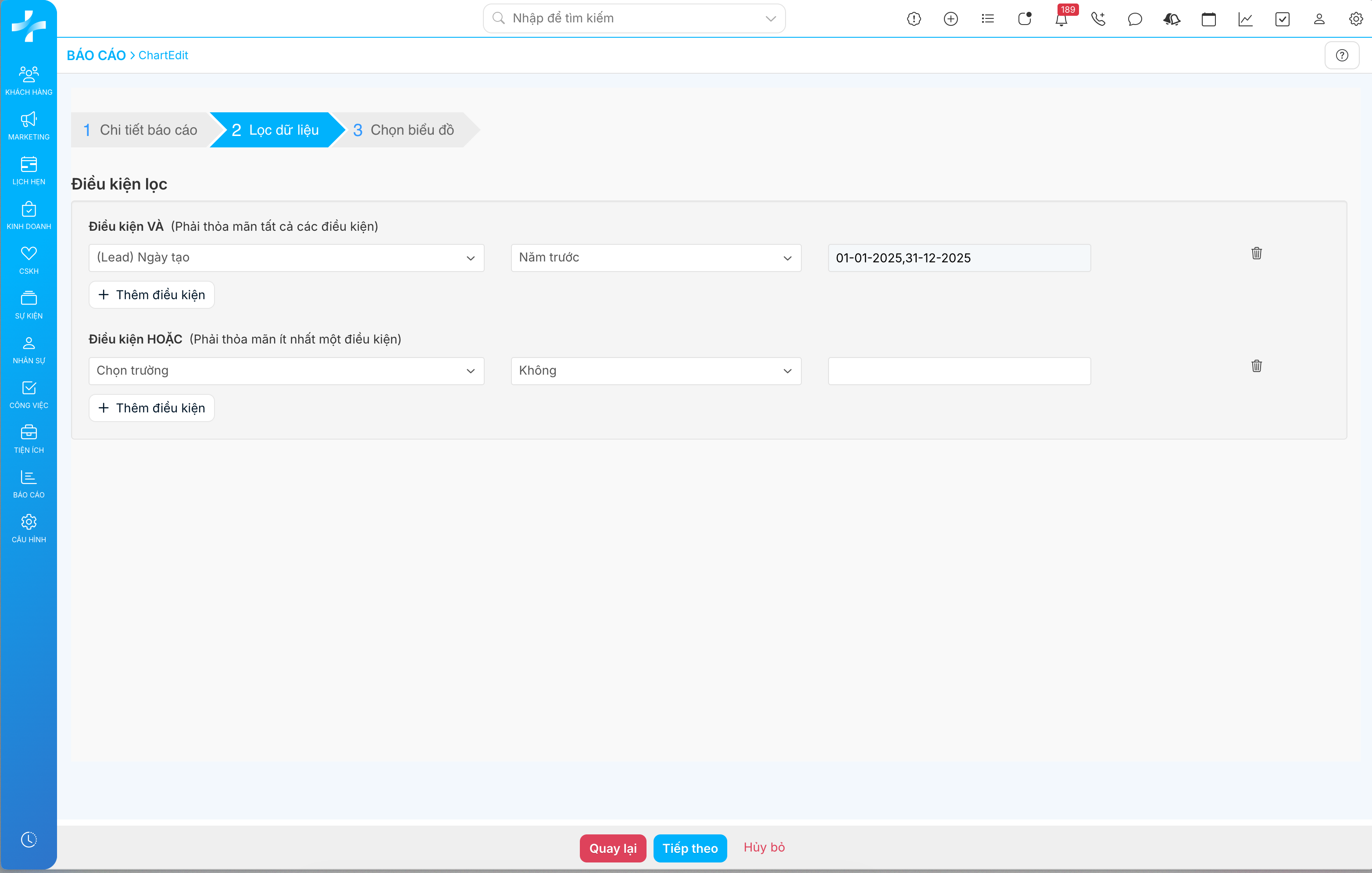This screenshot has height=873, width=1372.
Task: Expand the Chọn trường dropdown
Action: coord(286,371)
